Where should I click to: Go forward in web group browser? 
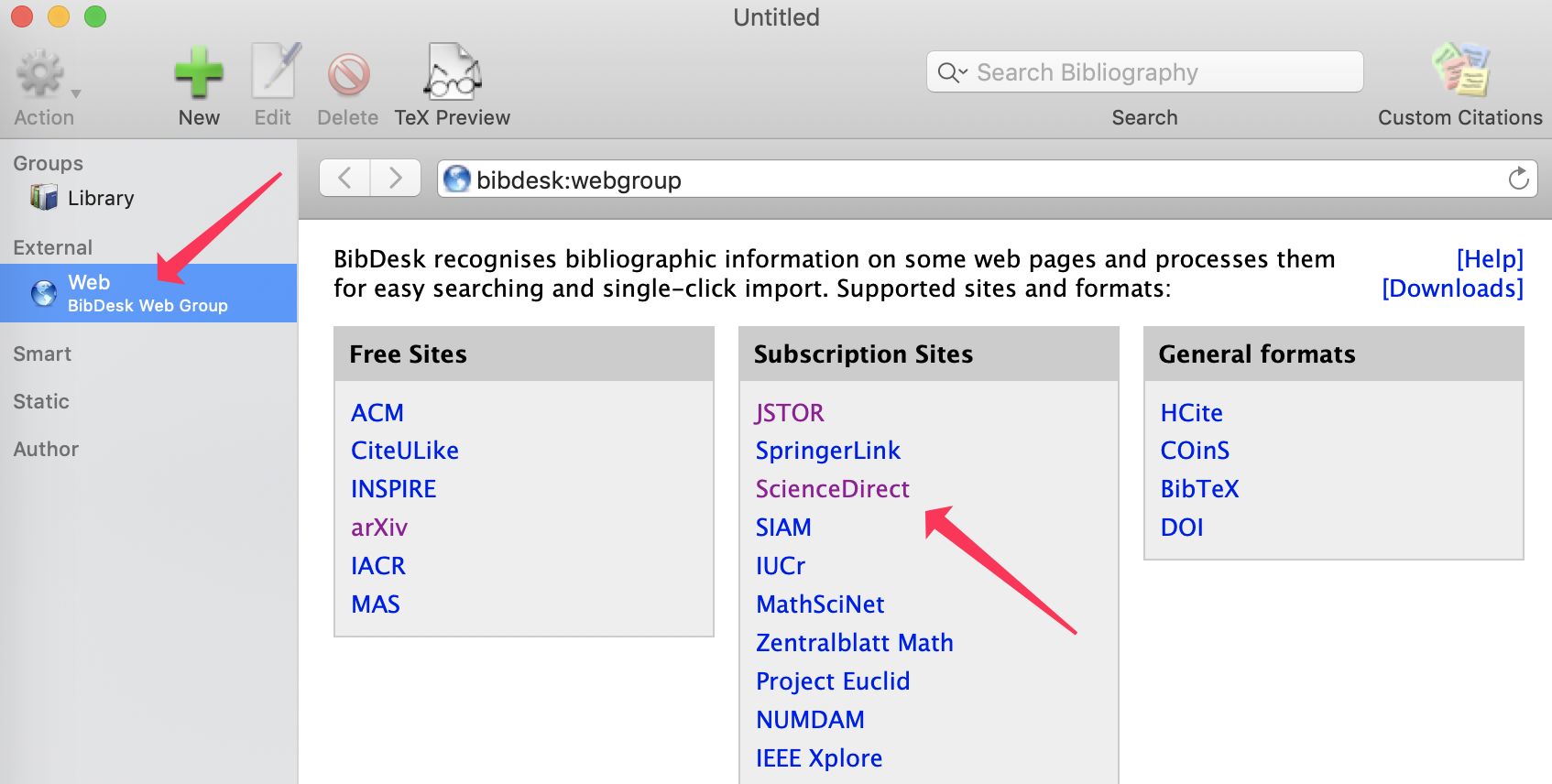[x=396, y=178]
